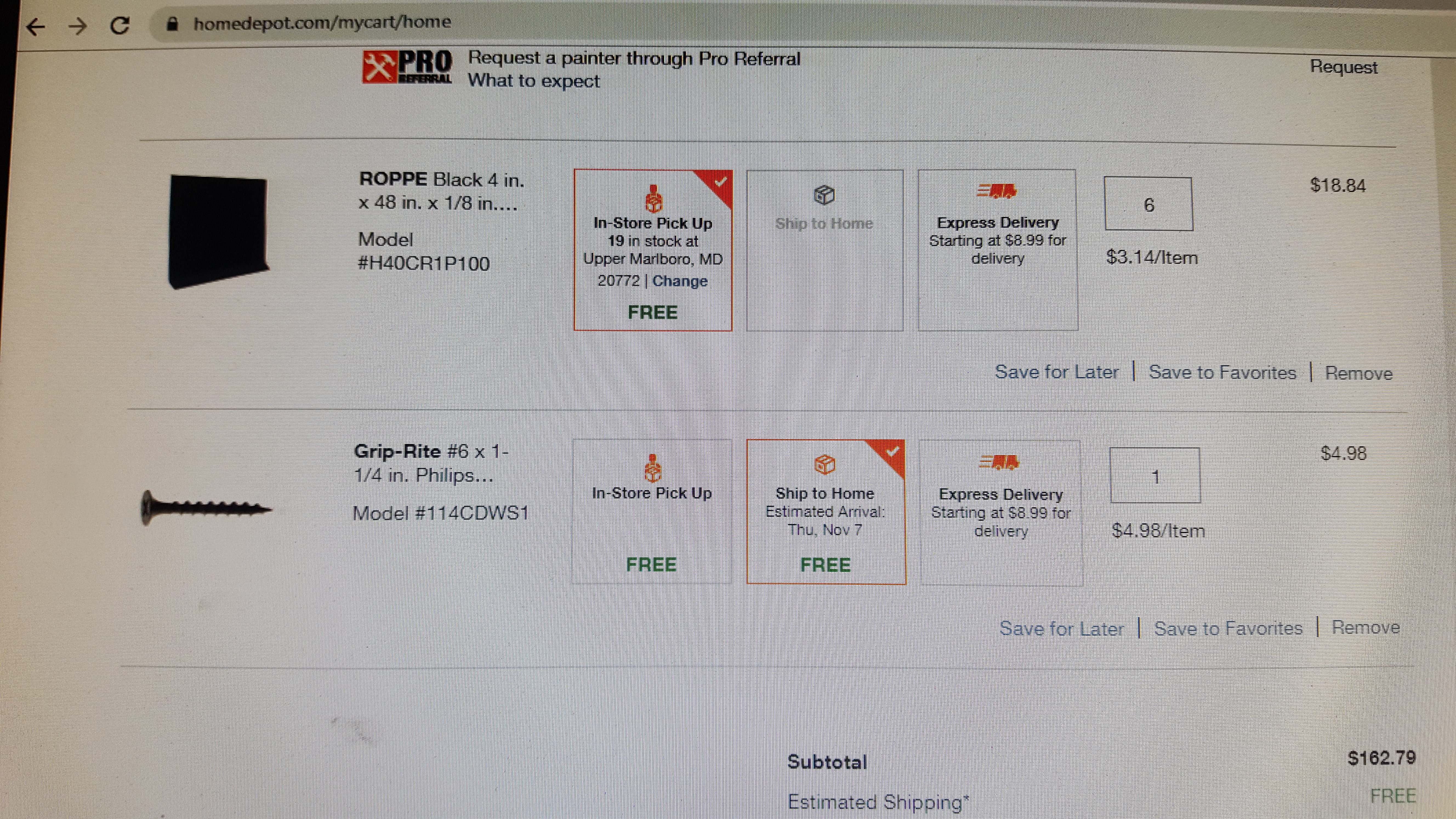The height and width of the screenshot is (819, 1456).
Task: Click Grip-Rite quantity field showing 1
Action: [x=1155, y=475]
